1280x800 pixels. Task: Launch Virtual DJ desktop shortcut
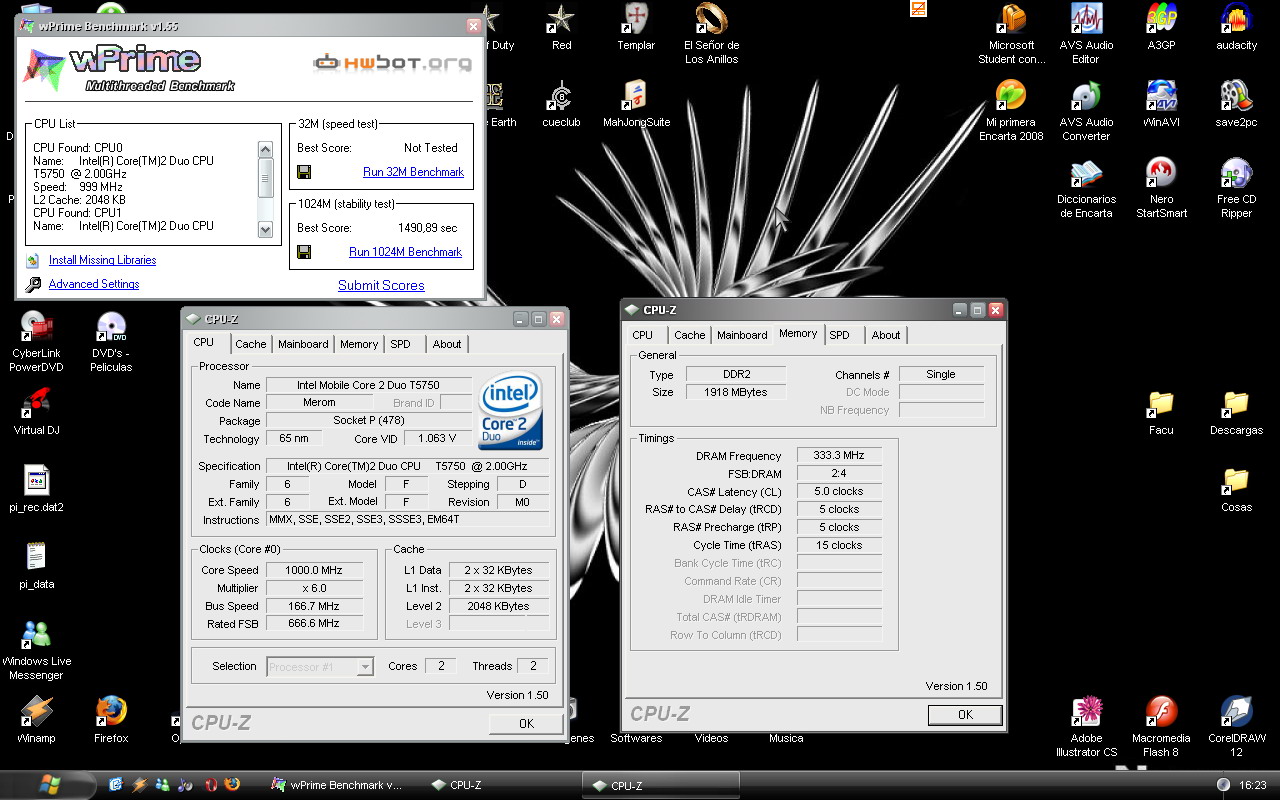37,412
